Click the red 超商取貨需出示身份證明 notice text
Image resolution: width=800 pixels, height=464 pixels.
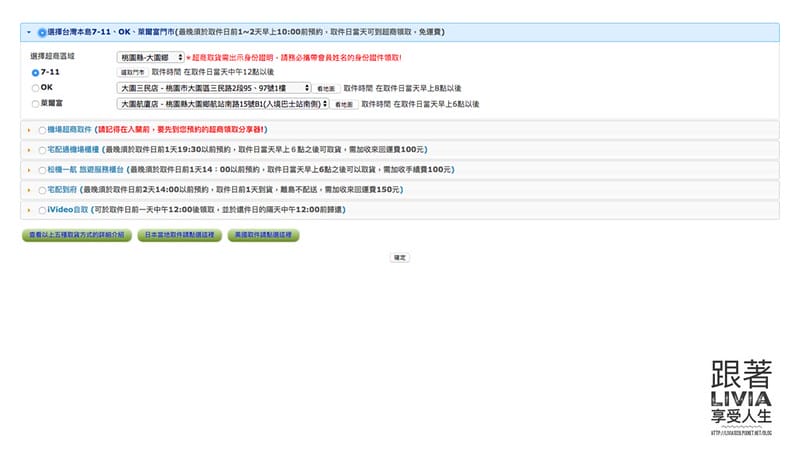pyautogui.click(x=294, y=58)
